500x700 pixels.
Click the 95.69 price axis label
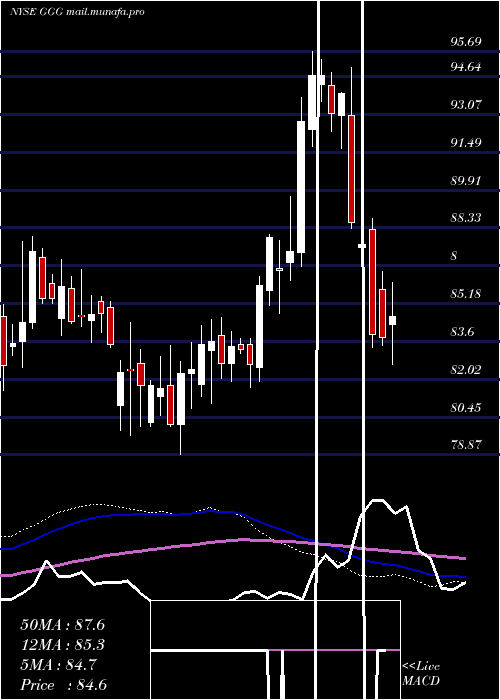(x=466, y=42)
